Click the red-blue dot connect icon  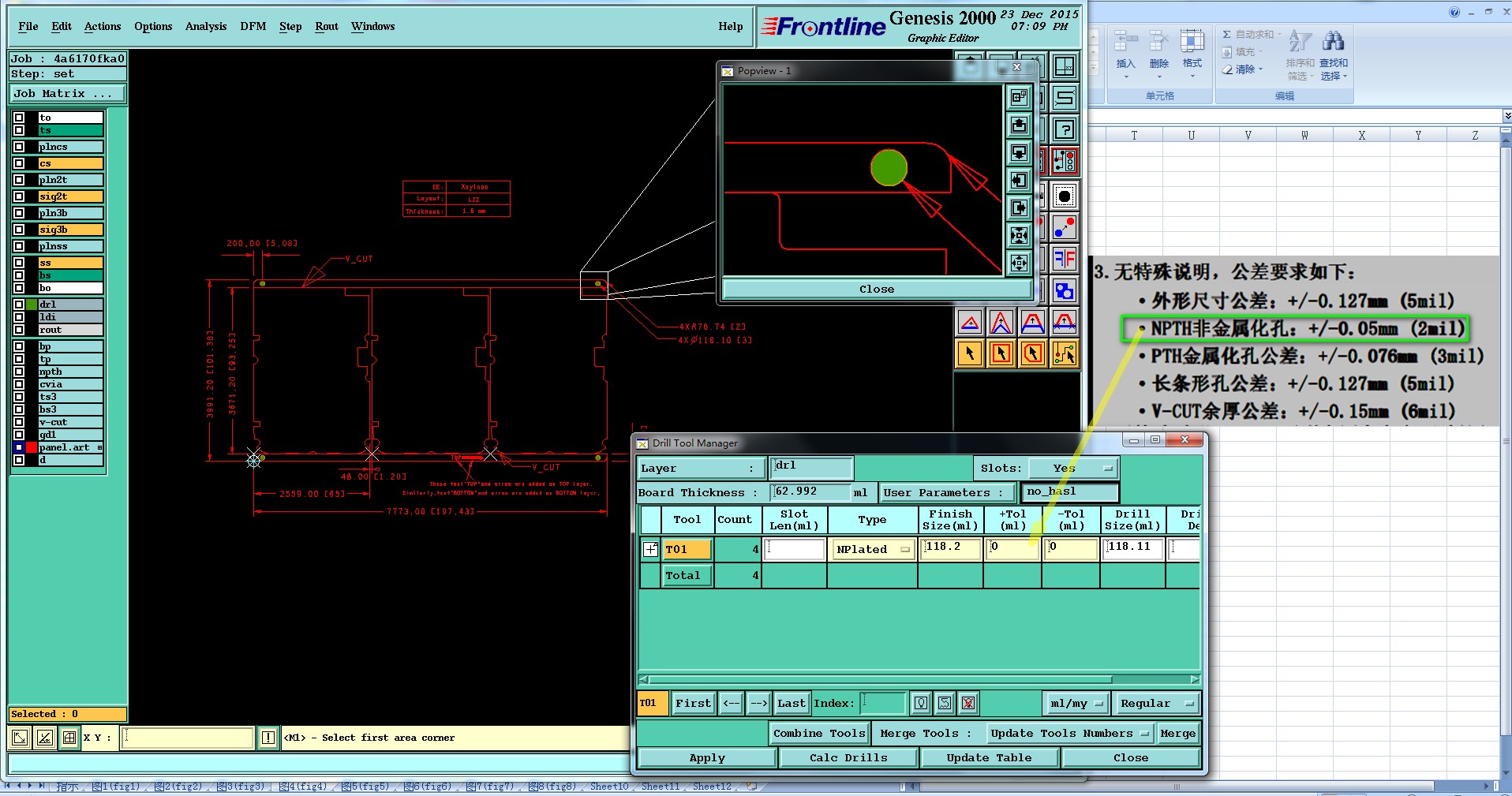point(1065,228)
